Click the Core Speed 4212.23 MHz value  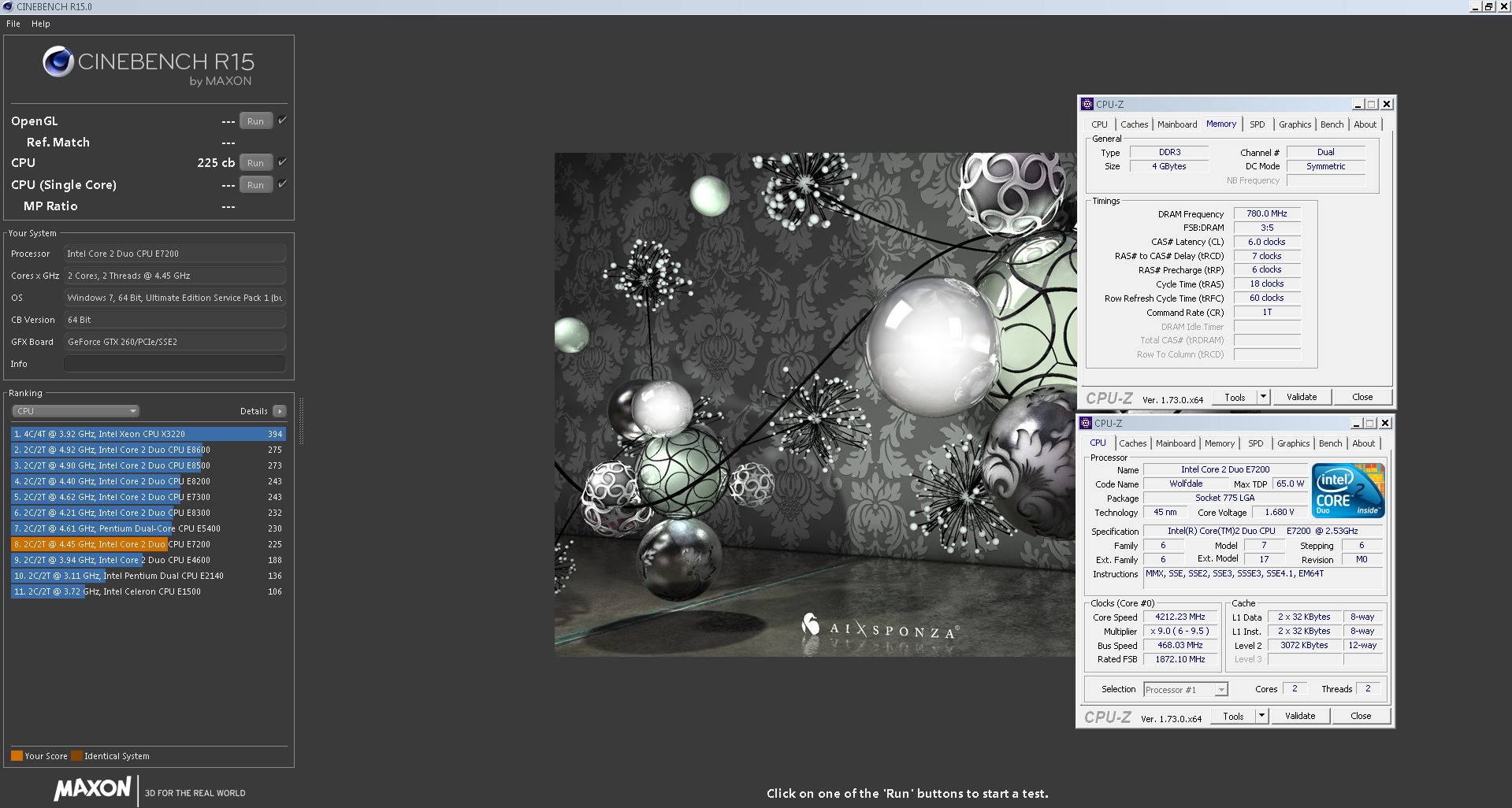click(1180, 617)
